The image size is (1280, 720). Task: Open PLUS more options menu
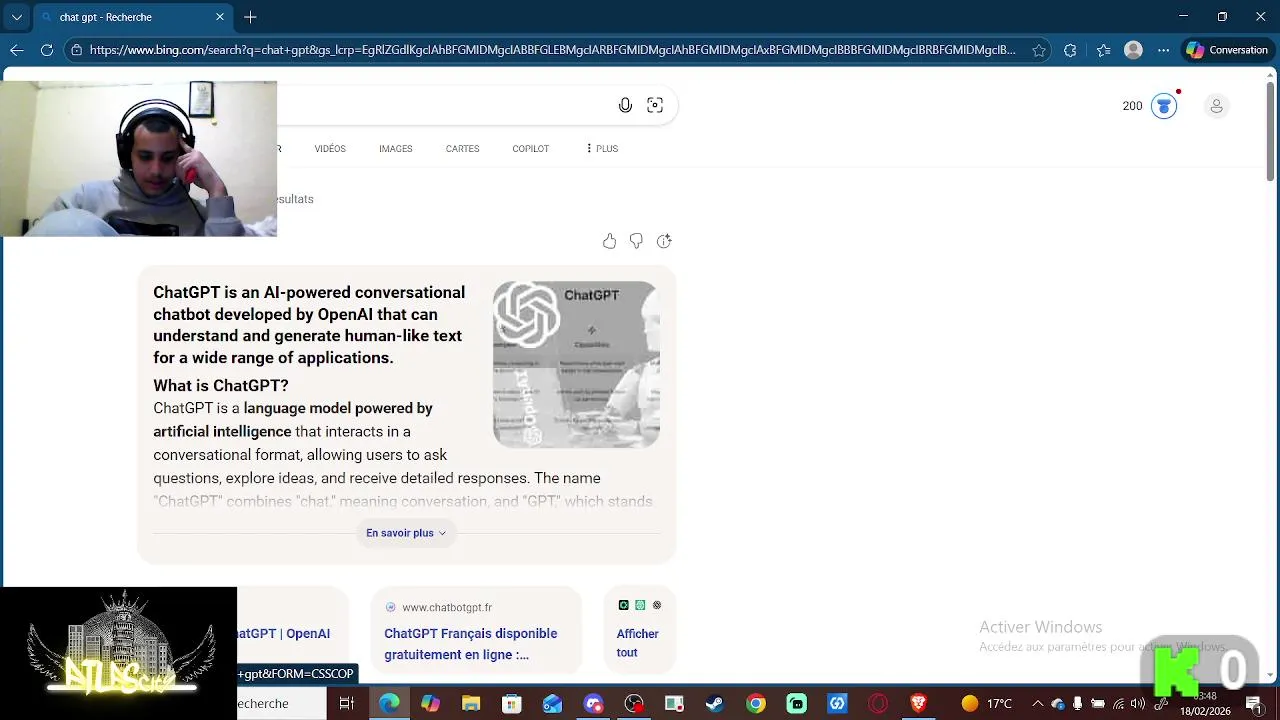coord(603,149)
